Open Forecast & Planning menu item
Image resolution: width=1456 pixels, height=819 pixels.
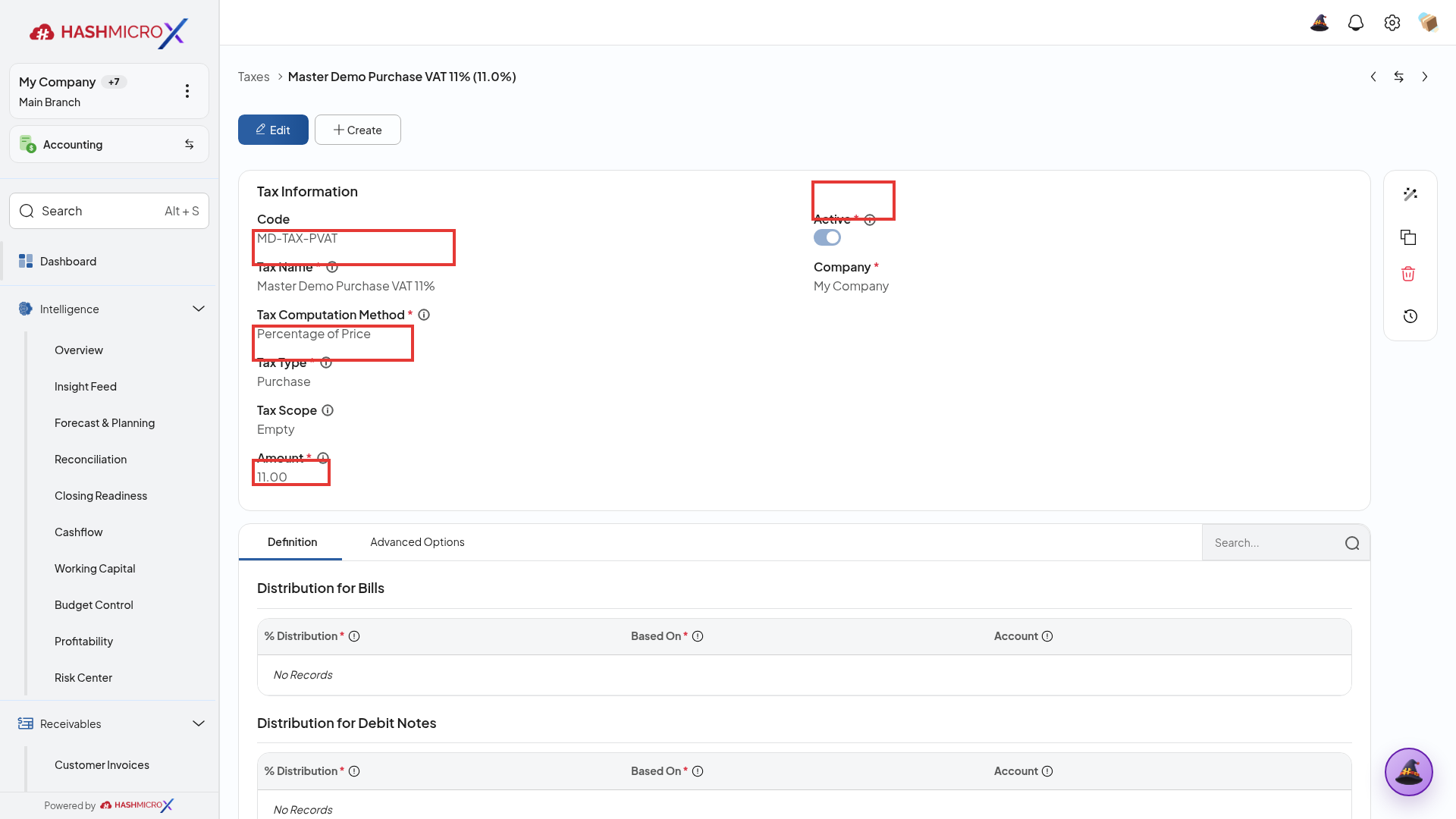[x=105, y=423]
